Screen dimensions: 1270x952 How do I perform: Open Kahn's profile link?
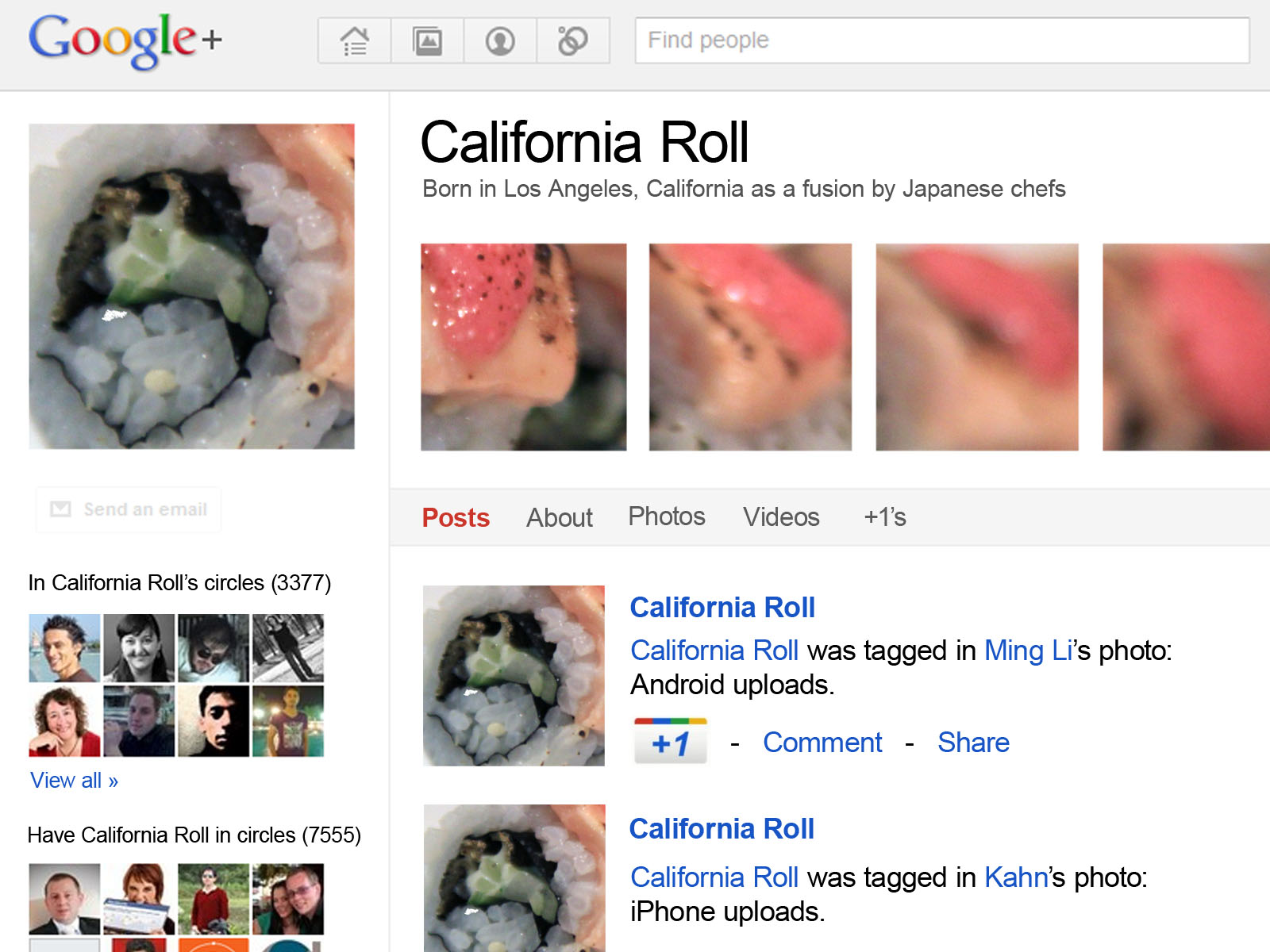tap(1016, 877)
